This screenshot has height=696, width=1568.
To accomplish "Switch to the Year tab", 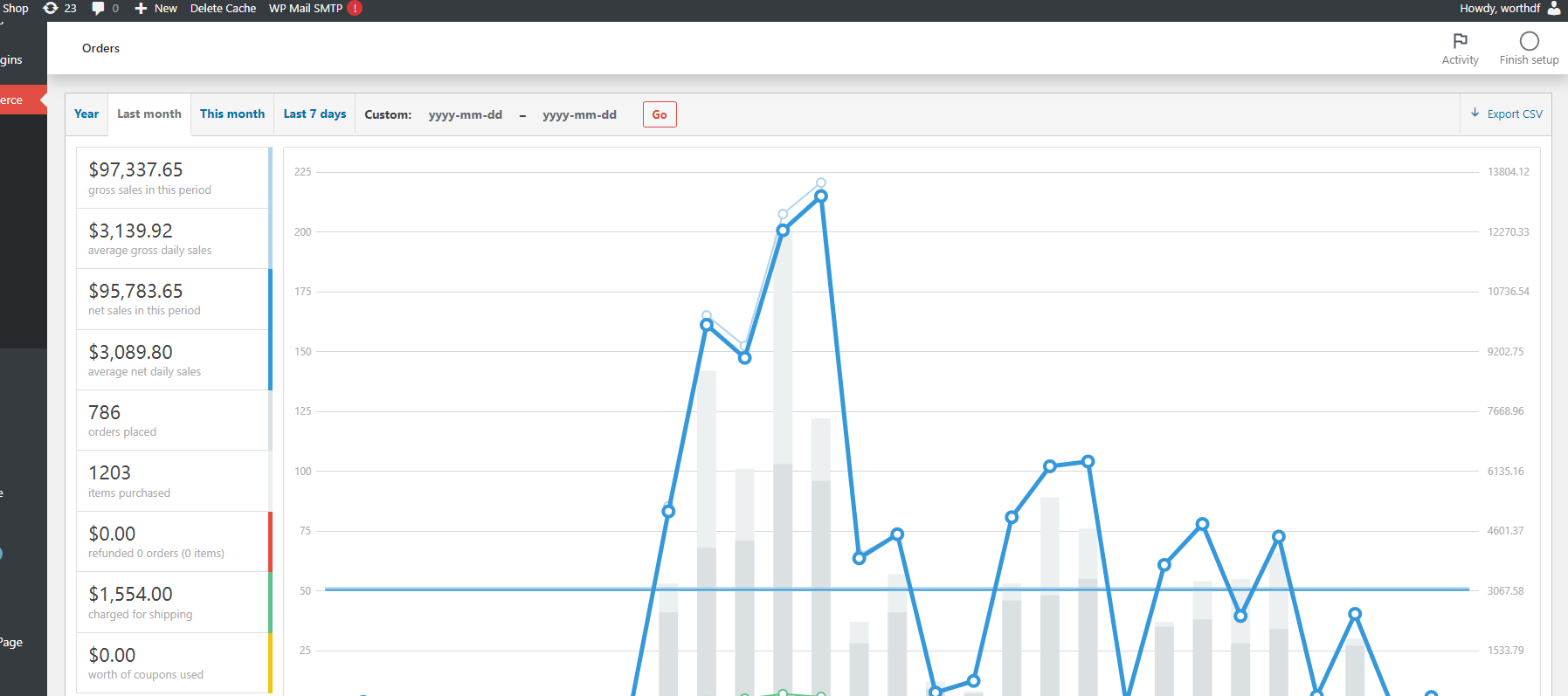I will tap(86, 114).
